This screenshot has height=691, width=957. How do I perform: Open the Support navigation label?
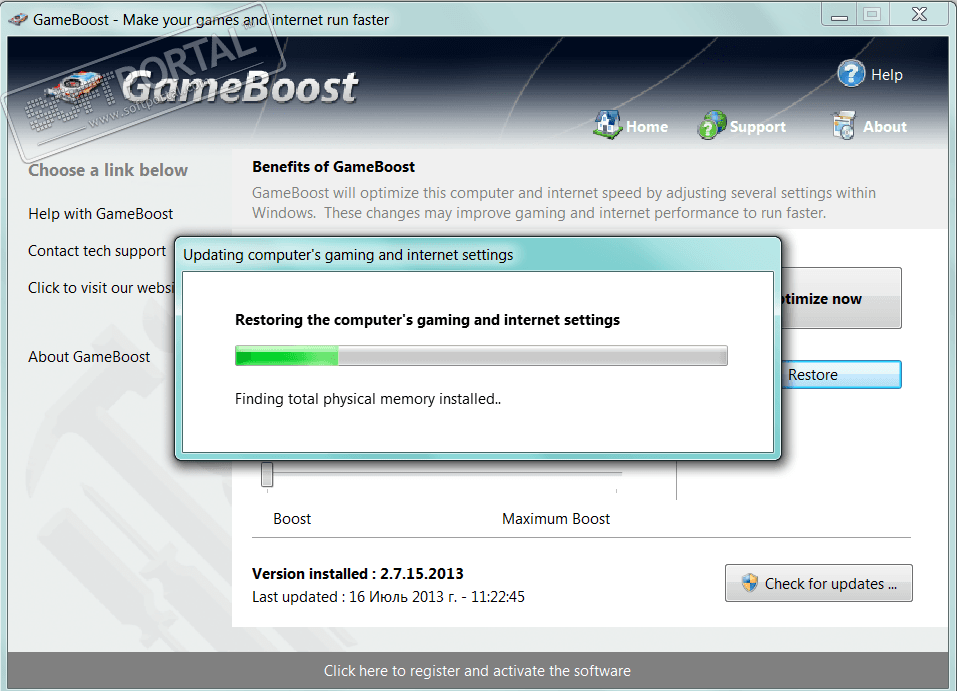click(x=758, y=126)
